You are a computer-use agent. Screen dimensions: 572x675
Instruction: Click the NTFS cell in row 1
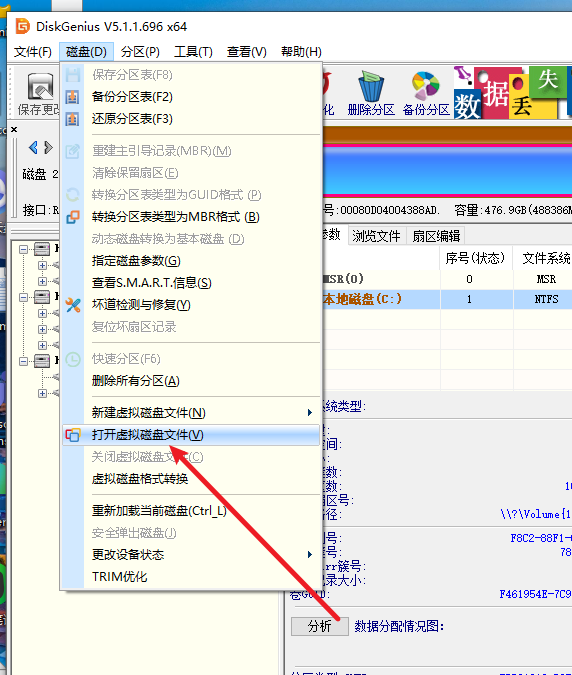tap(546, 299)
